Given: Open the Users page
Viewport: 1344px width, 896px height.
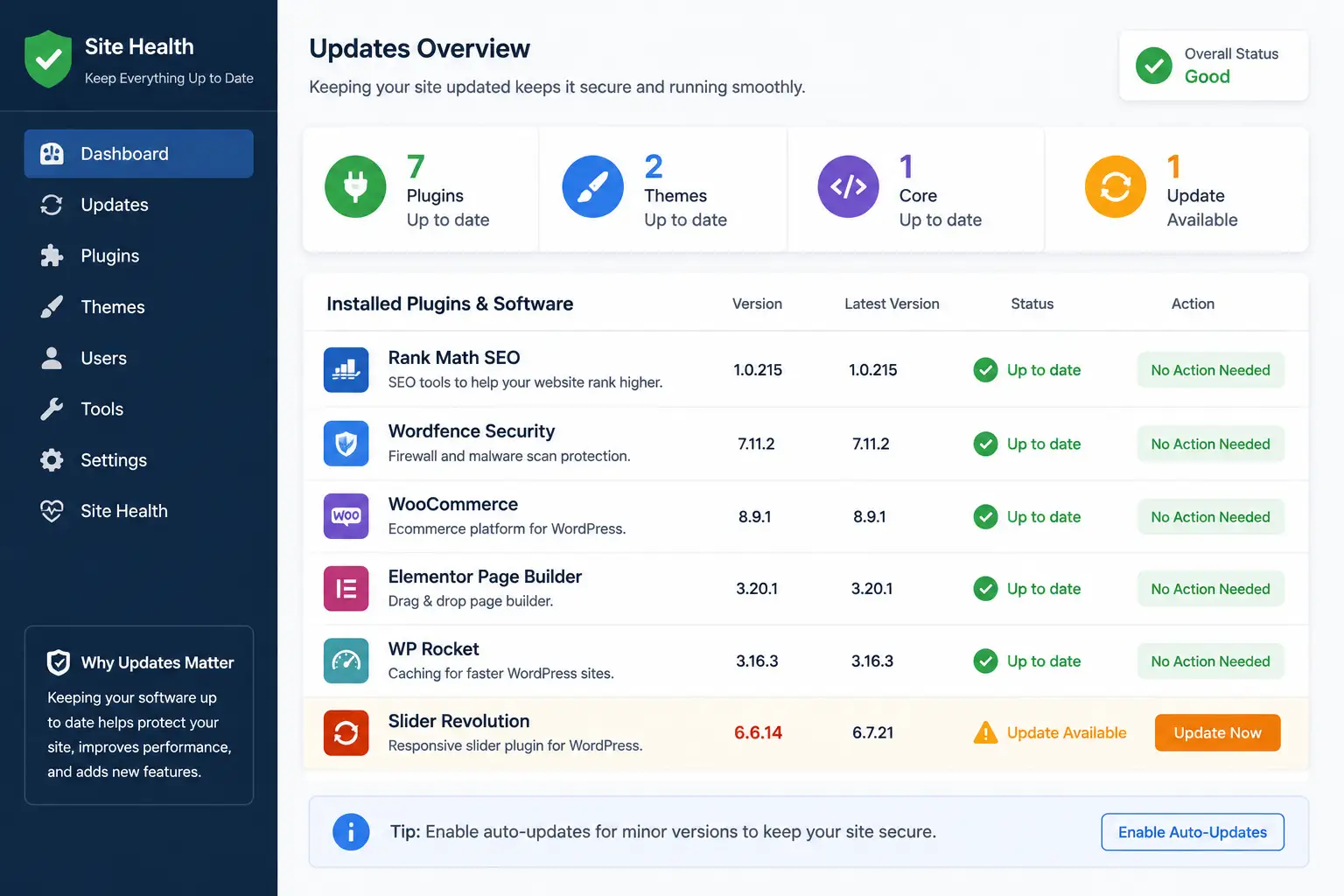Looking at the screenshot, I should point(139,358).
